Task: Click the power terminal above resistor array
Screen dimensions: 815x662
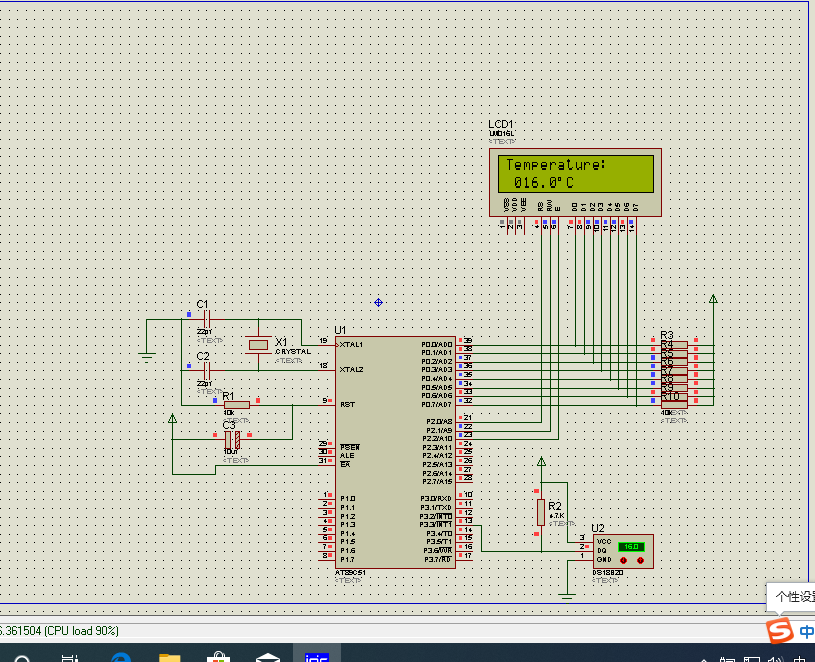Action: (713, 299)
